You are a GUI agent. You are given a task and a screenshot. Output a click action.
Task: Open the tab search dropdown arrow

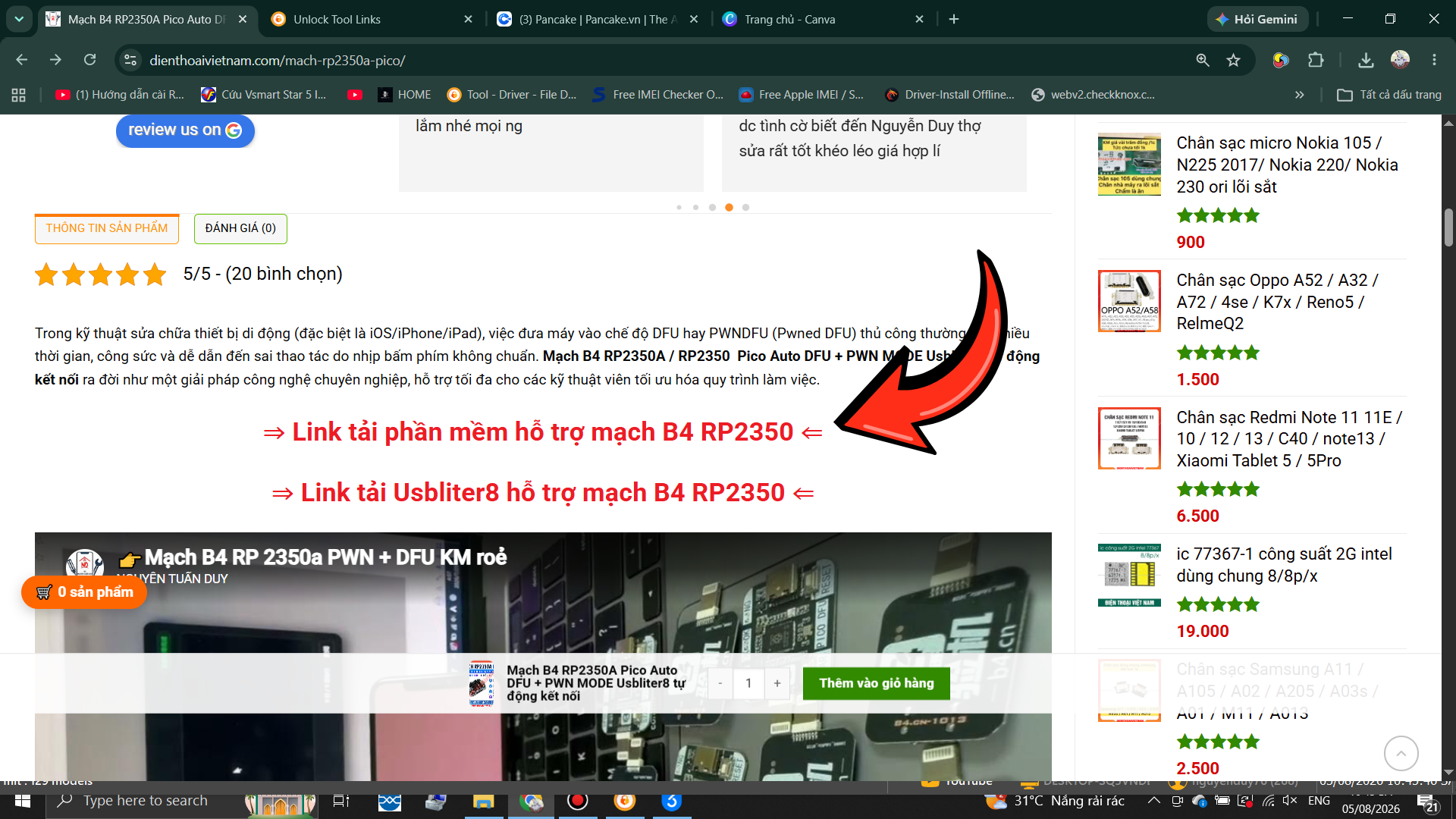click(x=19, y=19)
